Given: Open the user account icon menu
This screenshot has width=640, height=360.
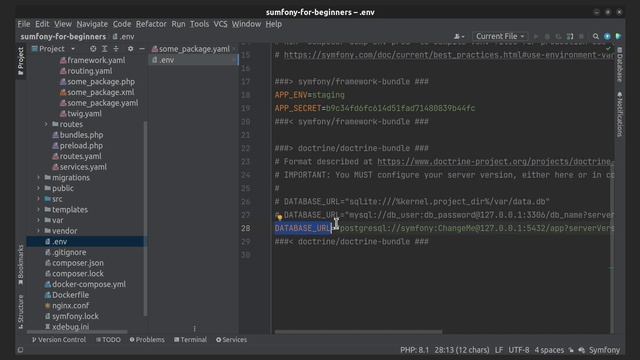Looking at the screenshot, I should (x=459, y=36).
